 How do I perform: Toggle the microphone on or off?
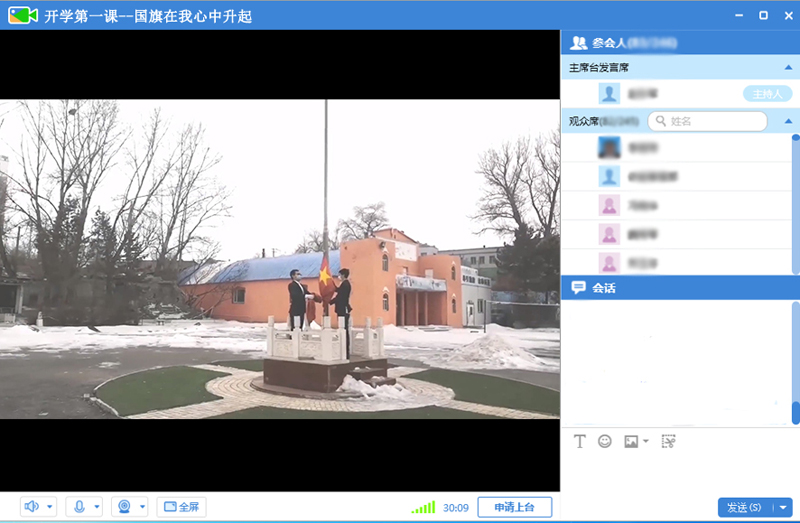79,507
